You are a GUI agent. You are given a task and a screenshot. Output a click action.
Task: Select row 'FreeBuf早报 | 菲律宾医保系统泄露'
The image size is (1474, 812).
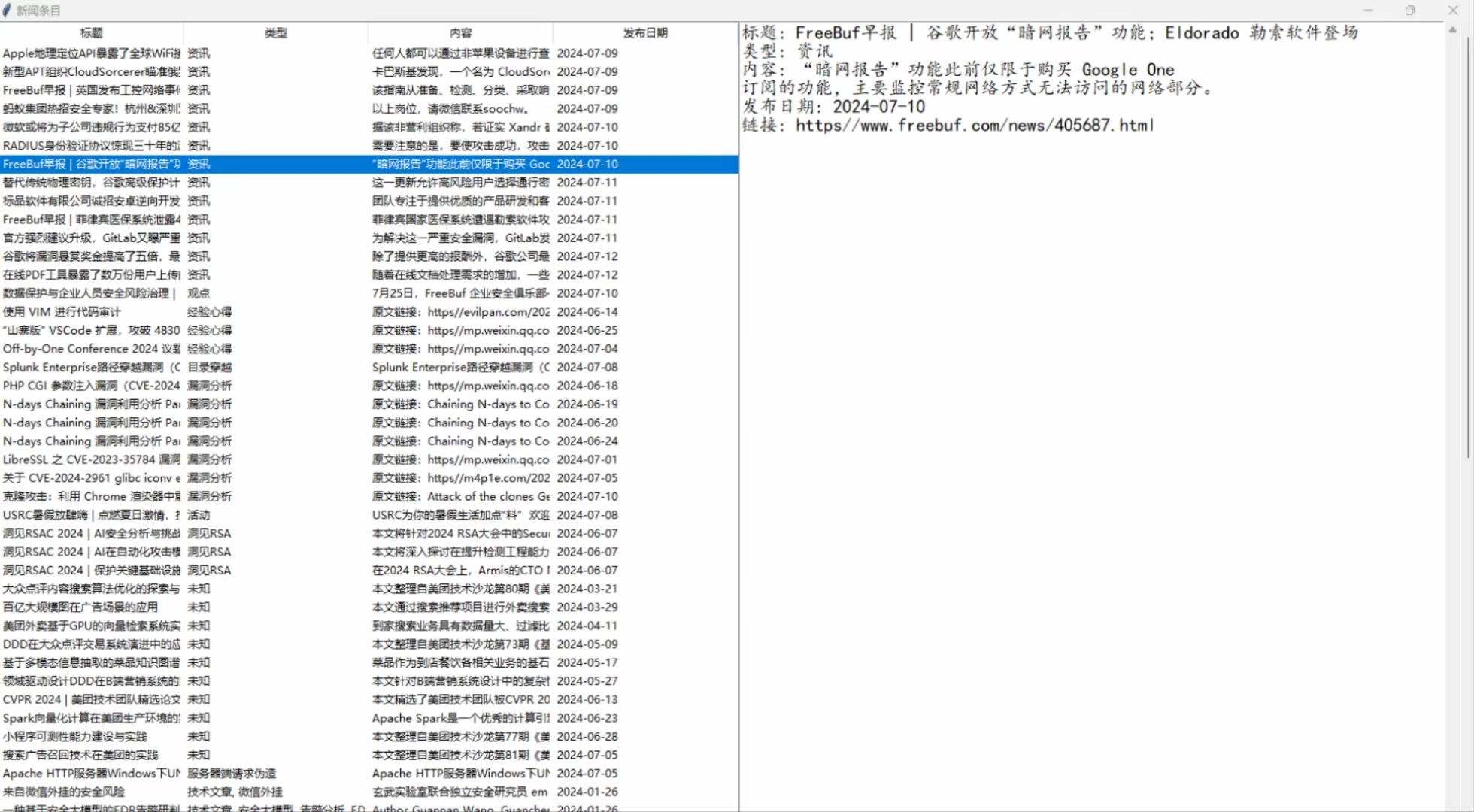(x=368, y=220)
